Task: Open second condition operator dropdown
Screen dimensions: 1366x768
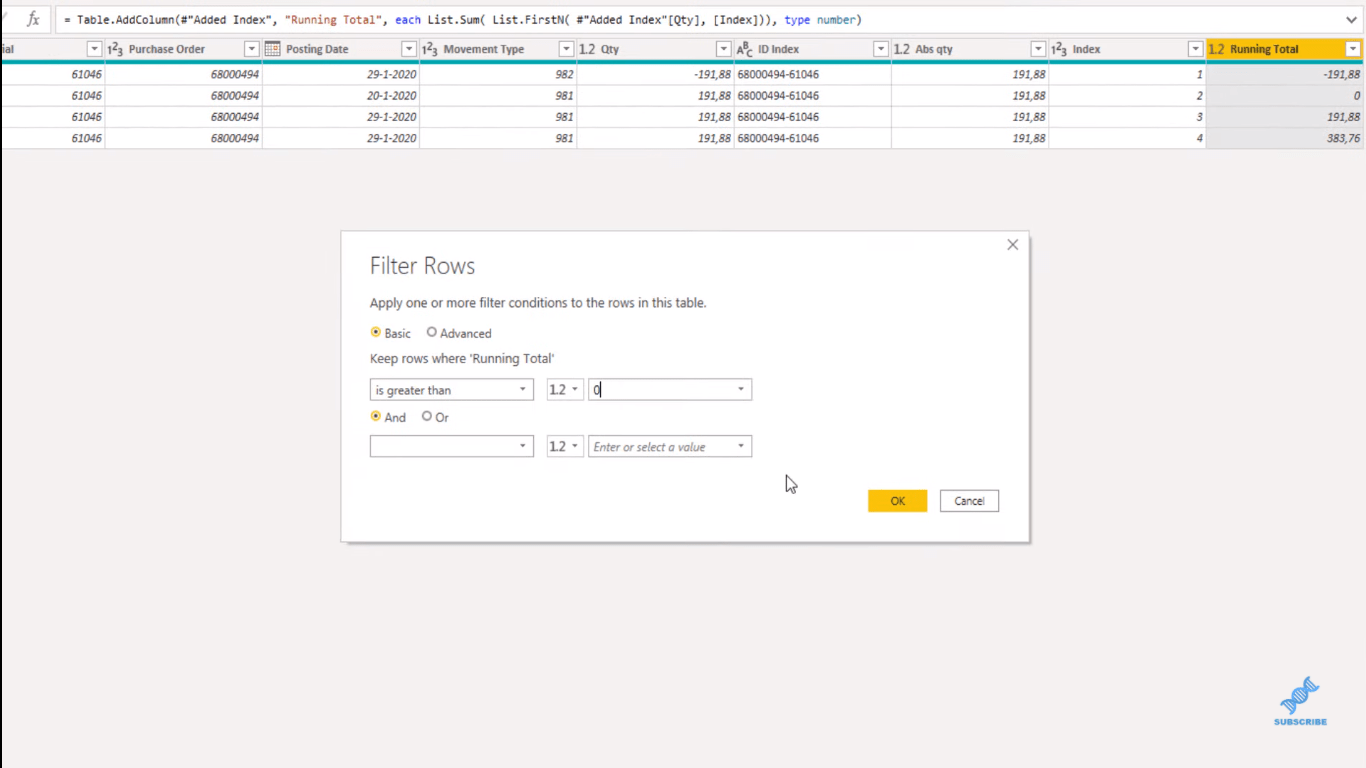Action: pyautogui.click(x=451, y=447)
